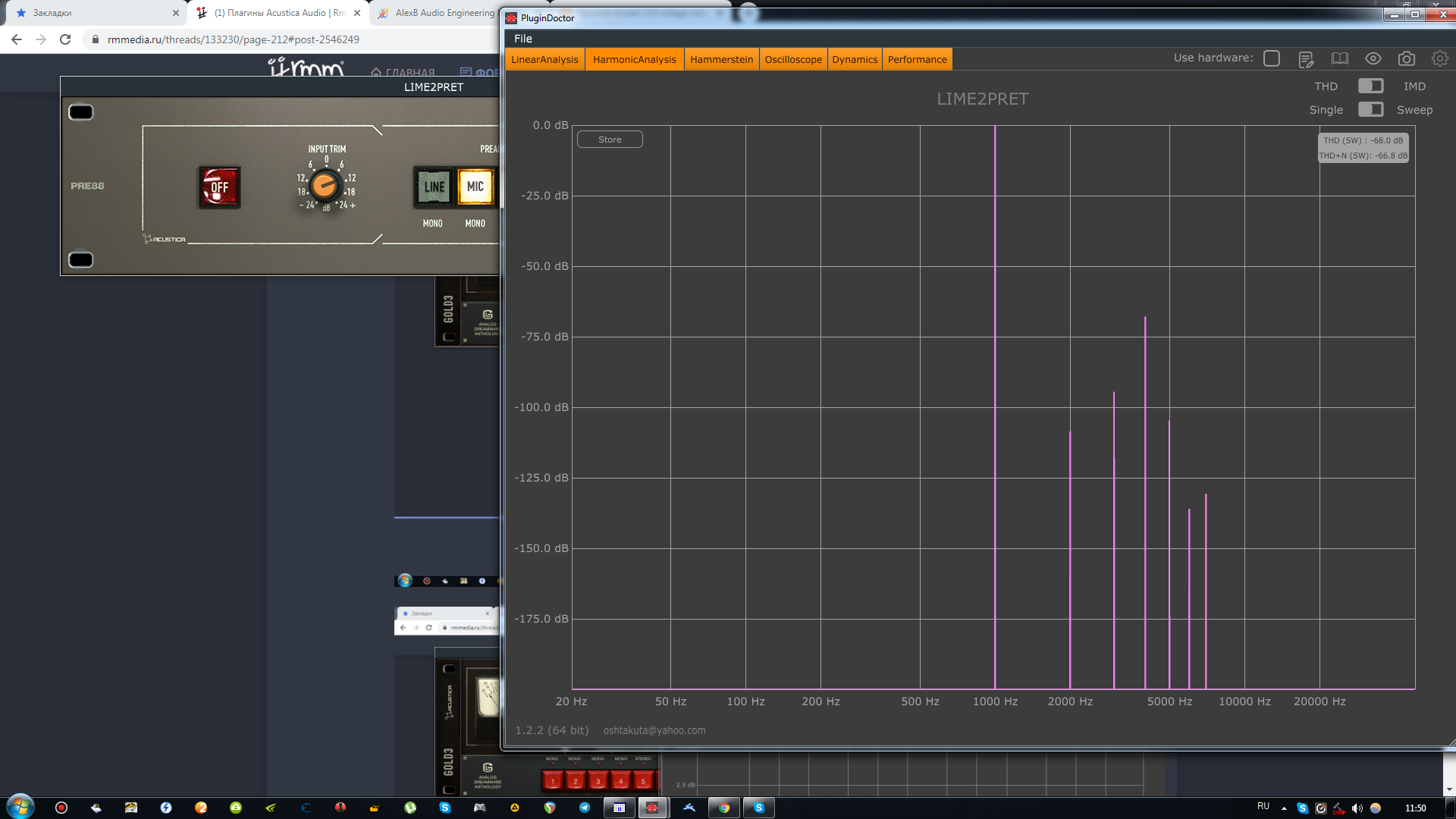Click the open-book manual icon
Image resolution: width=1456 pixels, height=819 pixels.
pyautogui.click(x=1340, y=58)
